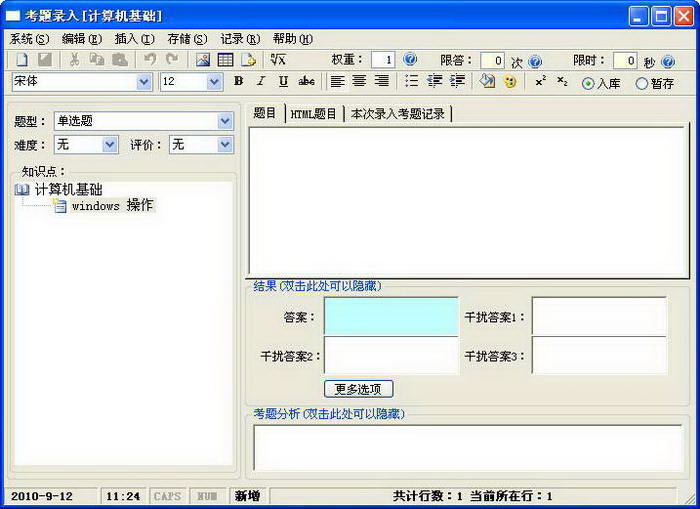The width and height of the screenshot is (700, 509).
Task: Click into the 限时 seconds field
Action: [x=625, y=61]
